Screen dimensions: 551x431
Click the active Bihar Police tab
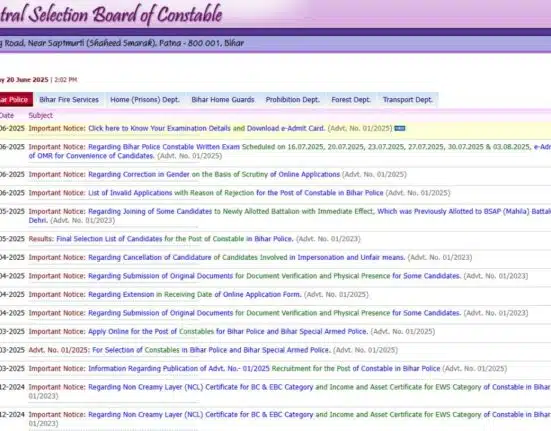(x=16, y=100)
